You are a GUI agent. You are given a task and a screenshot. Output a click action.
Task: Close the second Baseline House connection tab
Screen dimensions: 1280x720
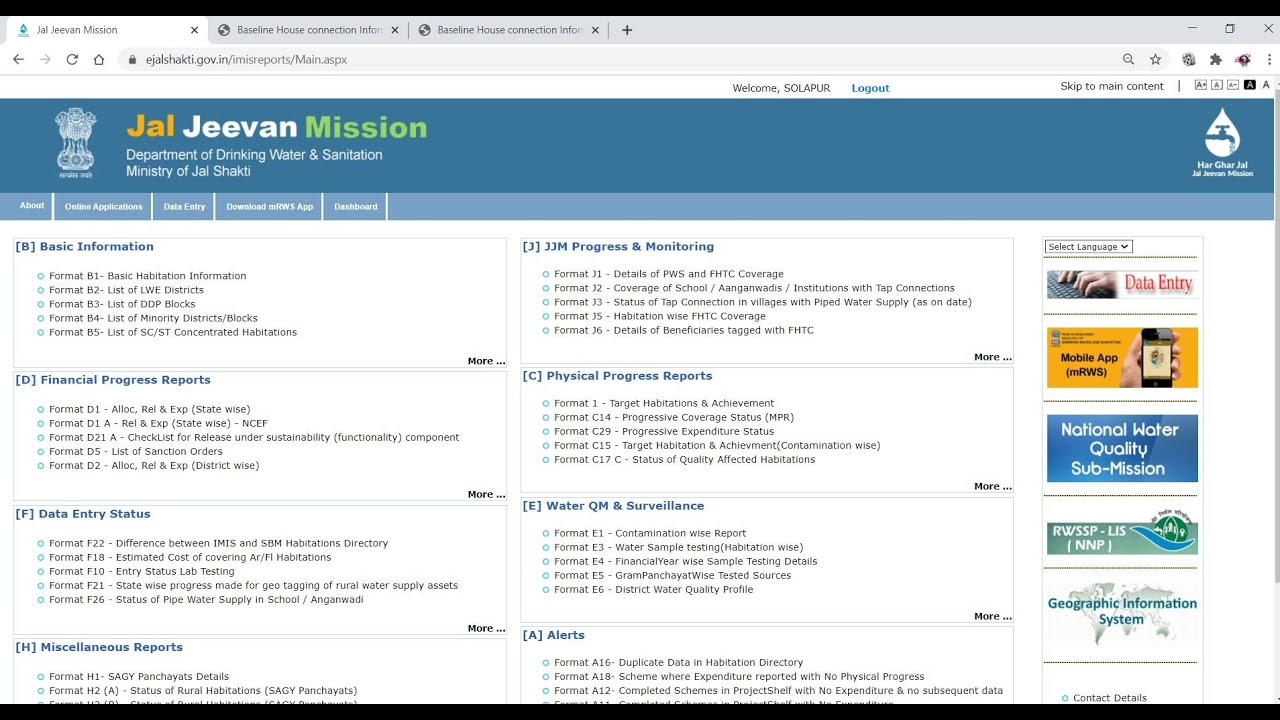(595, 30)
